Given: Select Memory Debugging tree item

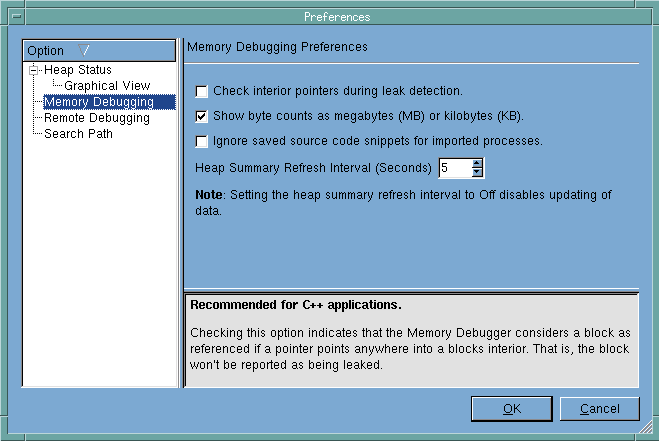Looking at the screenshot, I should (x=98, y=102).
